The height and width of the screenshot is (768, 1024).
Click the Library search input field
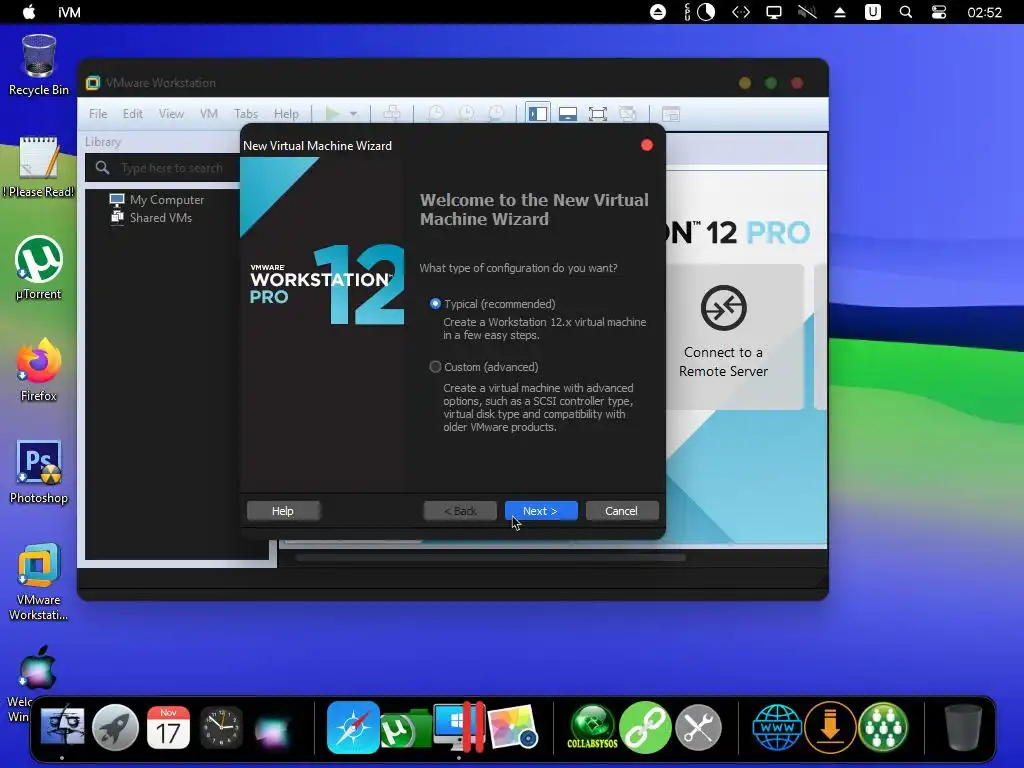point(163,168)
